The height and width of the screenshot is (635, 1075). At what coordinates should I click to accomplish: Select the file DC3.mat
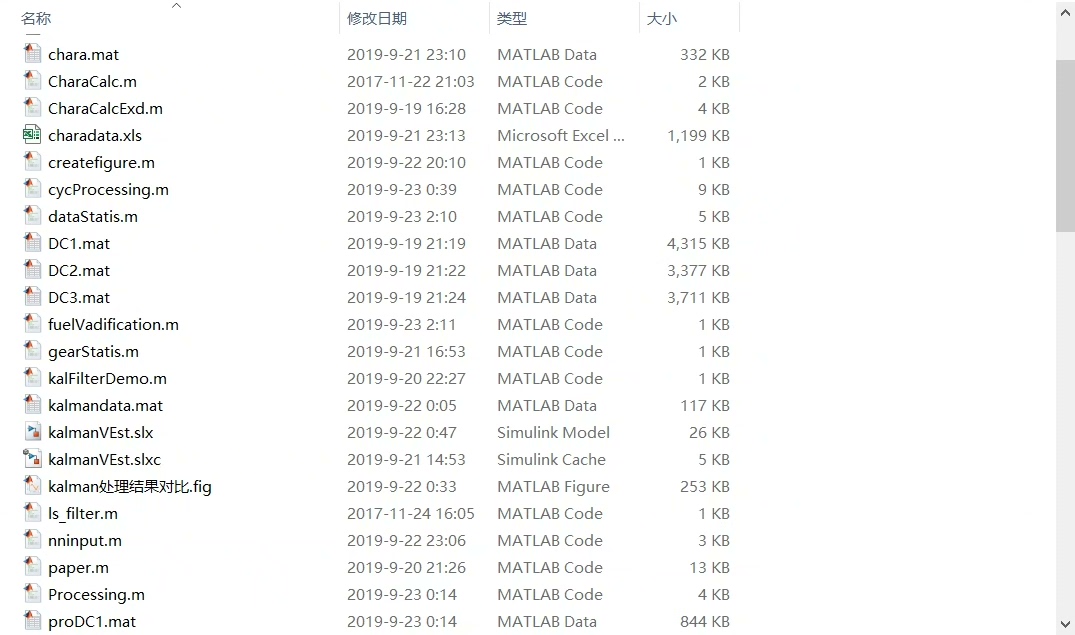tap(78, 297)
